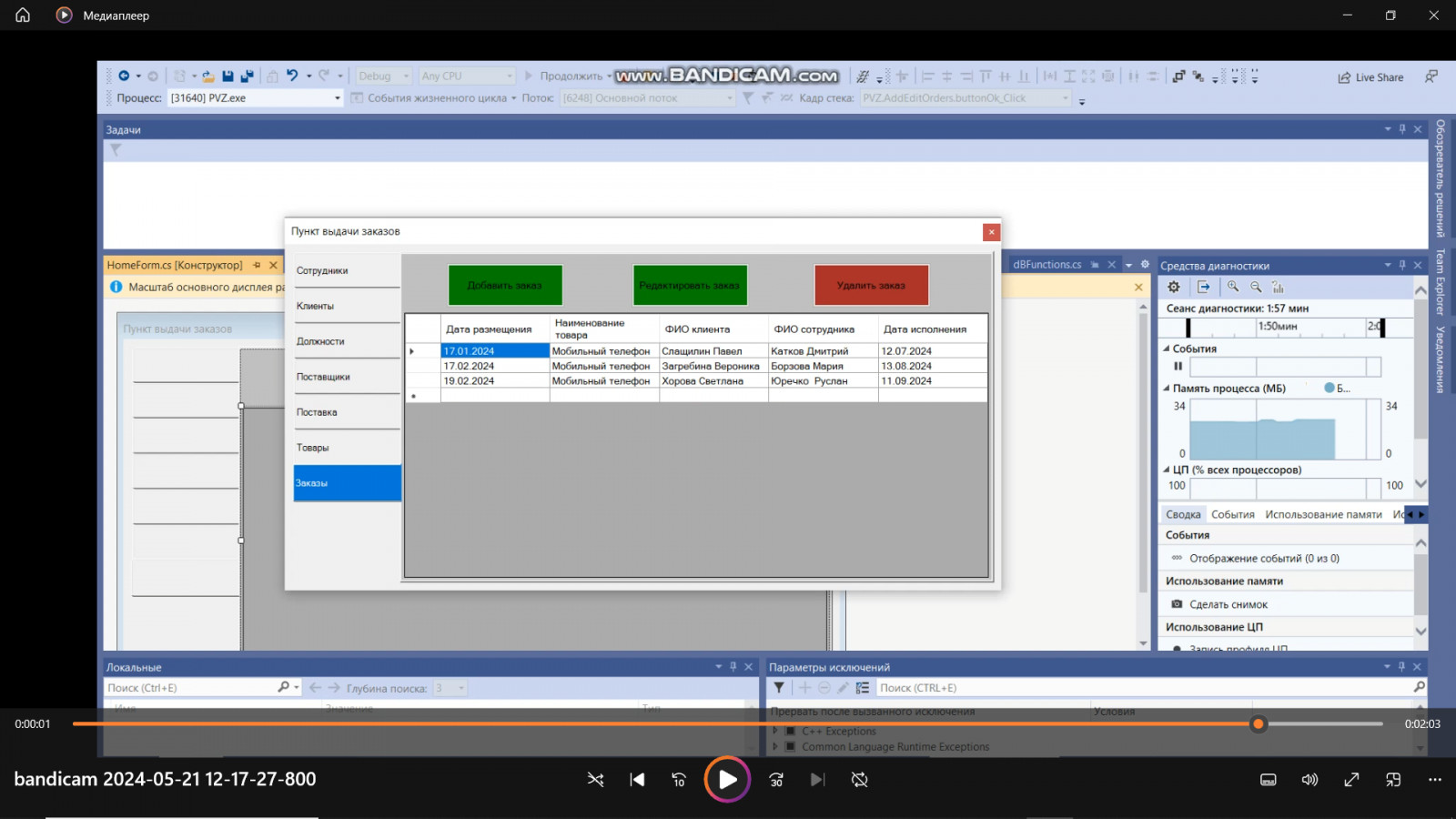Open the media player home icon

(x=23, y=15)
